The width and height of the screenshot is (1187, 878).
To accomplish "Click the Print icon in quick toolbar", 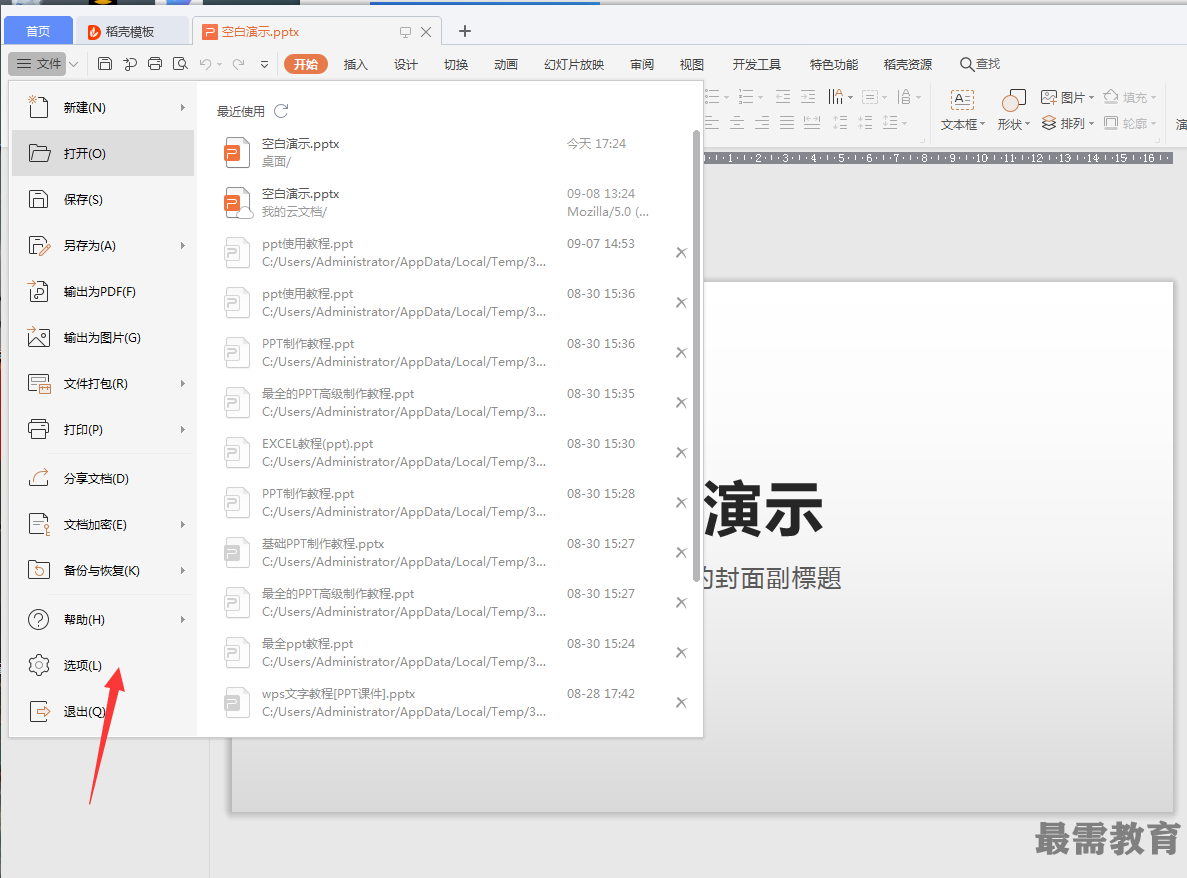I will pyautogui.click(x=155, y=64).
